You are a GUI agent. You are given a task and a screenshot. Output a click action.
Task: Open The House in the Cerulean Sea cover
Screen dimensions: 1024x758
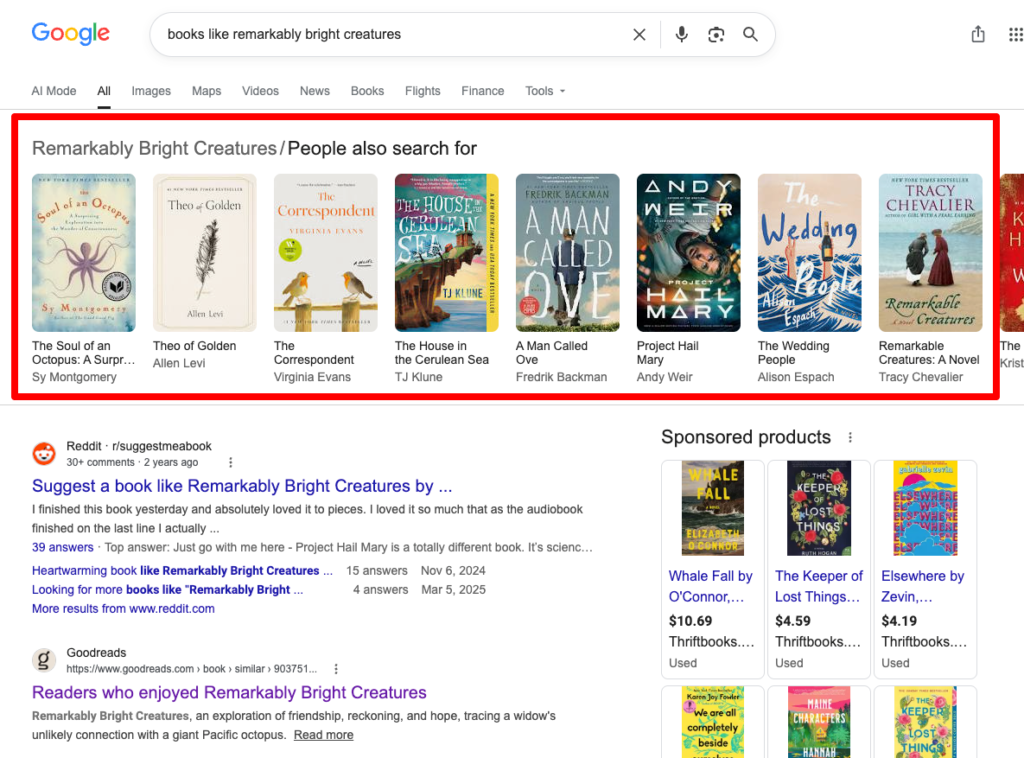coord(447,253)
